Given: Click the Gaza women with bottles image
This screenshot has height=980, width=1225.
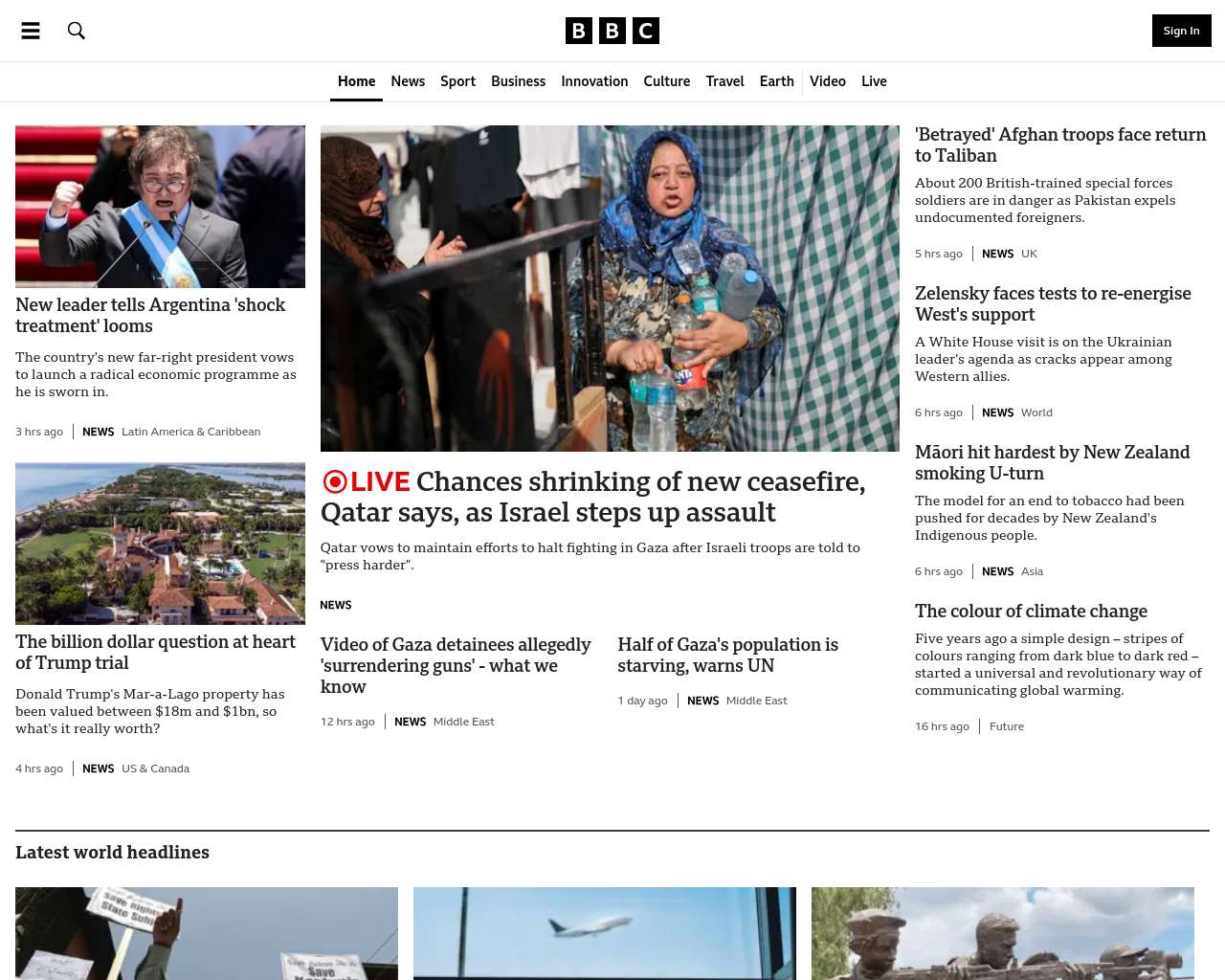Looking at the screenshot, I should point(610,288).
